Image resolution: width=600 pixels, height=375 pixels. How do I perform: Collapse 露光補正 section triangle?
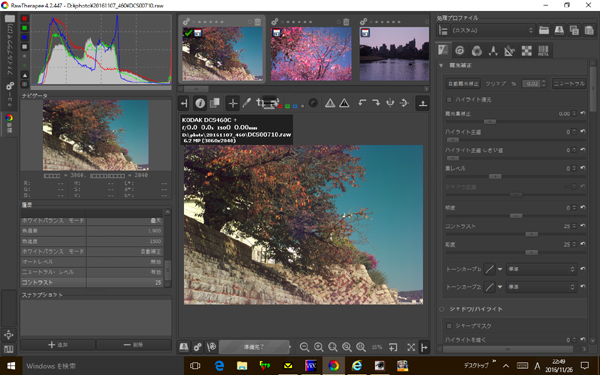[x=441, y=65]
